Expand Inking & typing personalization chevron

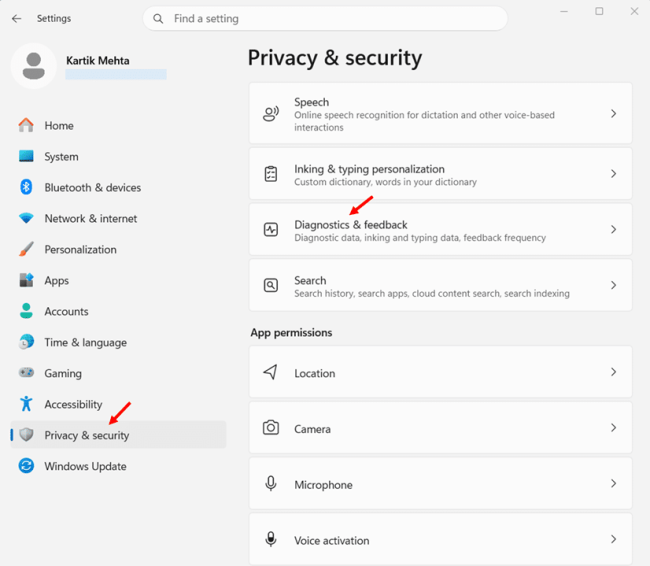pyautogui.click(x=614, y=174)
